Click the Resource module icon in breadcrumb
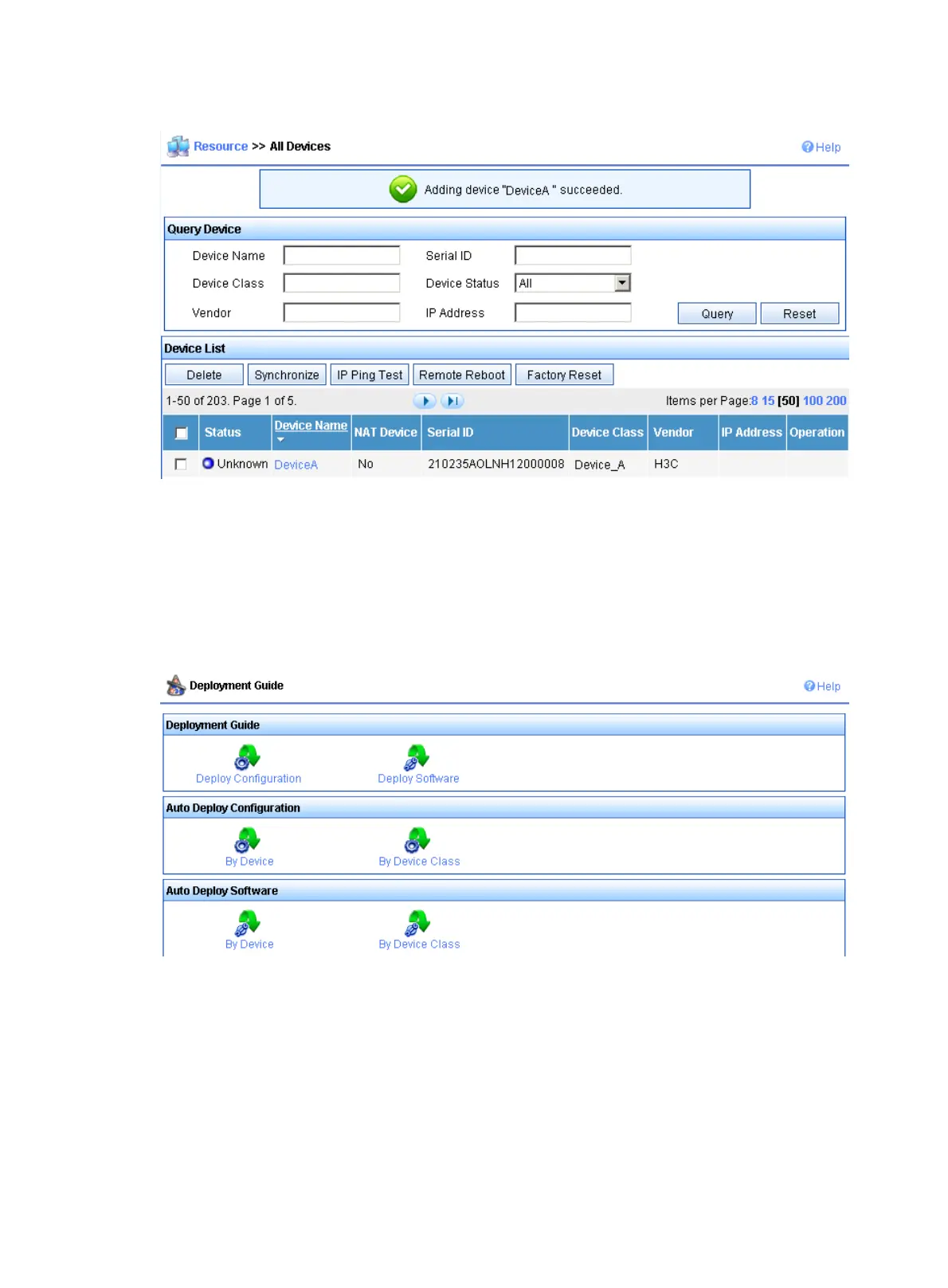948x1288 pixels. [x=178, y=147]
